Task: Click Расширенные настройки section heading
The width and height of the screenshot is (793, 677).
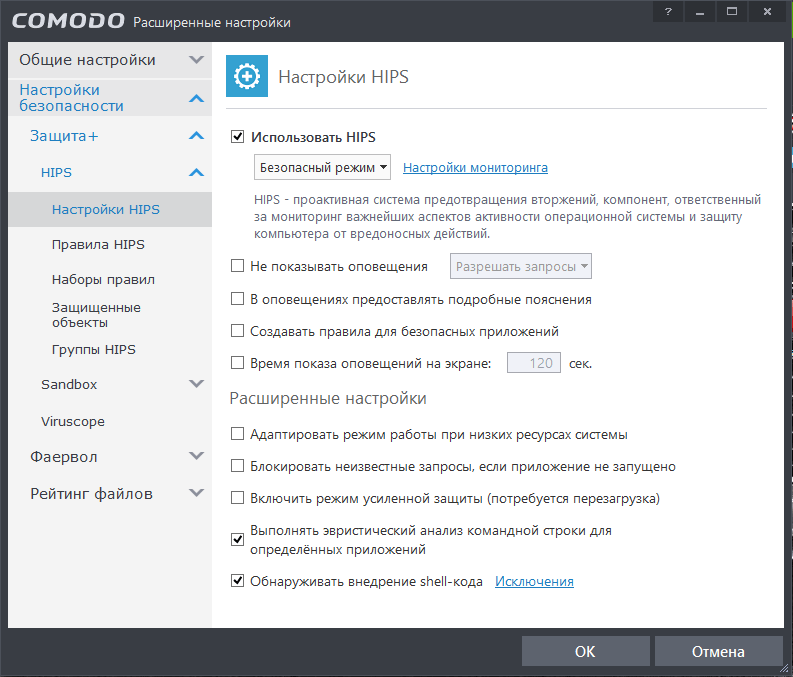Action: coord(328,398)
